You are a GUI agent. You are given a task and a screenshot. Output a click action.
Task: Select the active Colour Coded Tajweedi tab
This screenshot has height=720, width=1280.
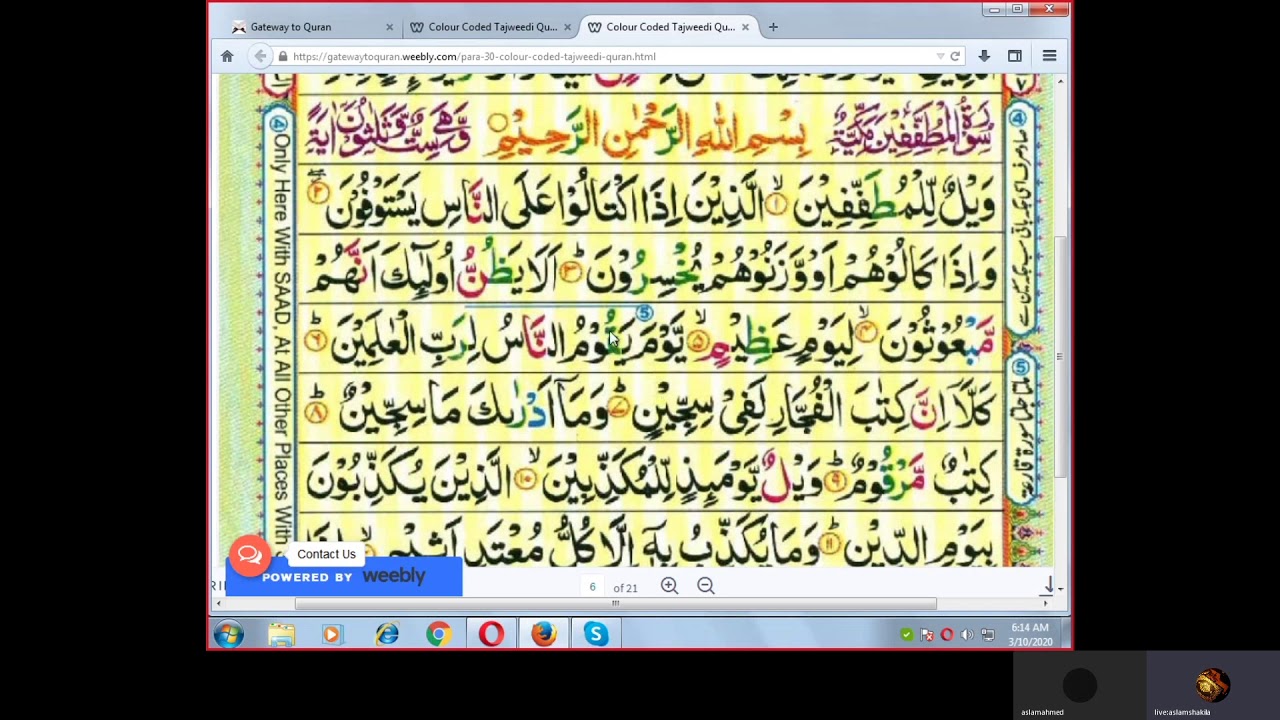coord(668,27)
